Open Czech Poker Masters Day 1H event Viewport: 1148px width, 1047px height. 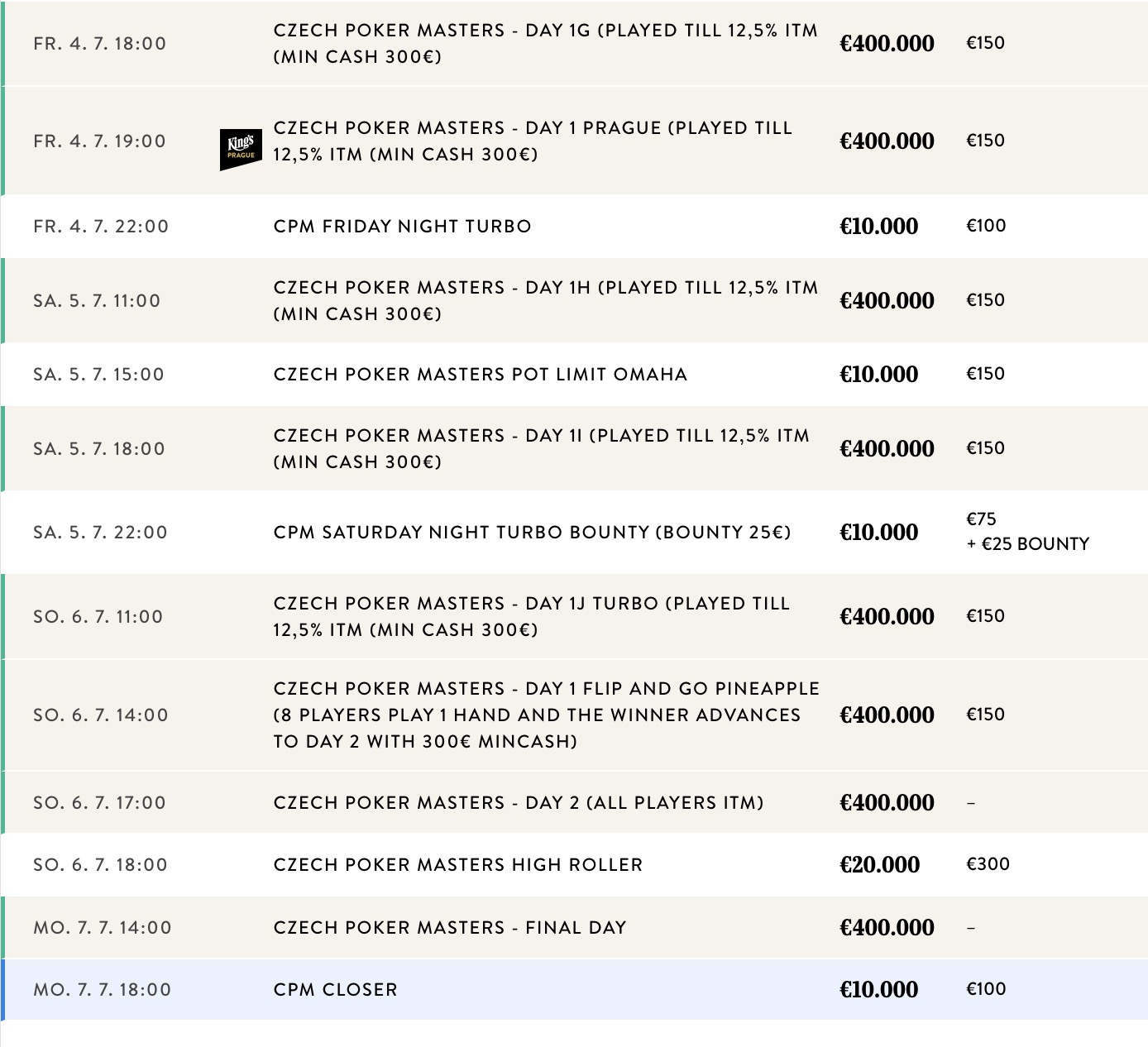(544, 300)
